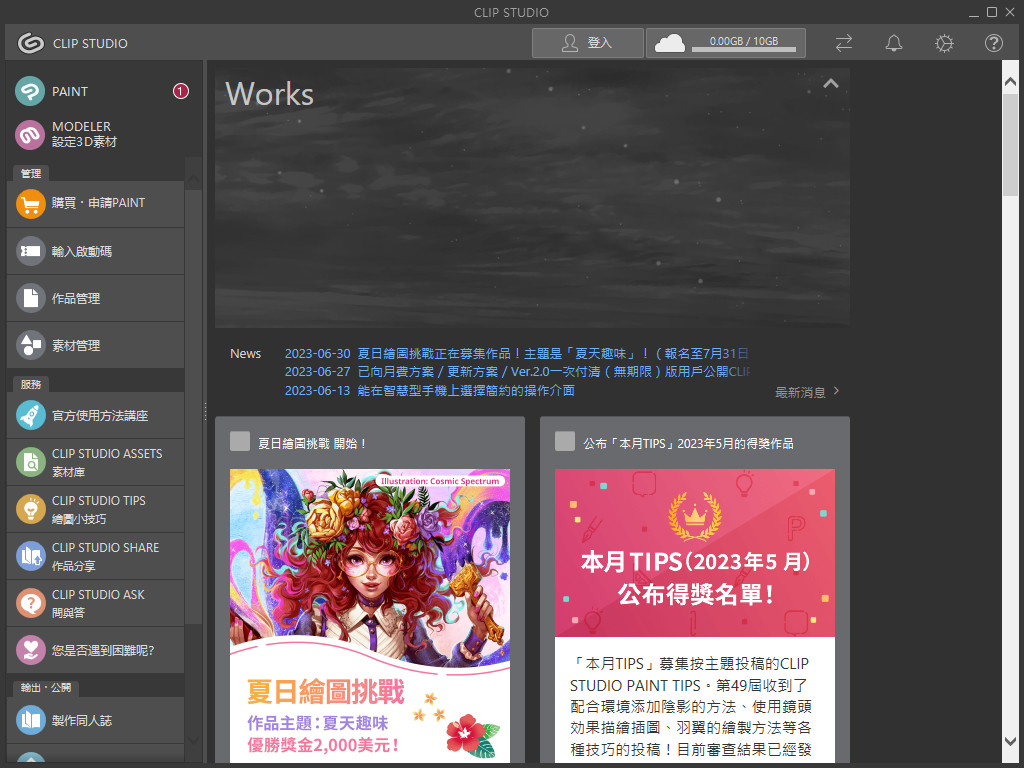Open CLIP STUDIO ASSETS icon
This screenshot has height=768, width=1024.
(30, 462)
